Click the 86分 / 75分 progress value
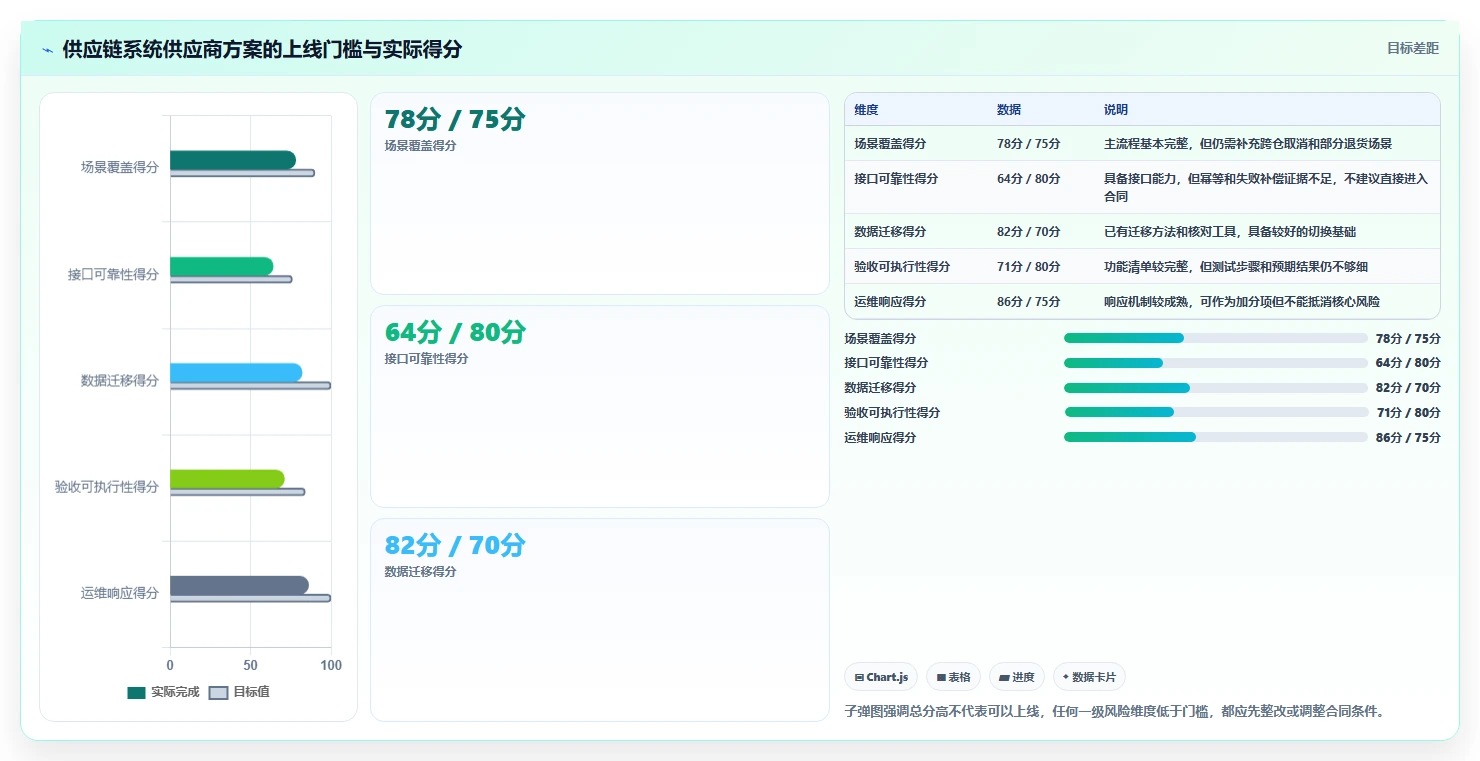This screenshot has width=1480, height=761. pos(1408,438)
